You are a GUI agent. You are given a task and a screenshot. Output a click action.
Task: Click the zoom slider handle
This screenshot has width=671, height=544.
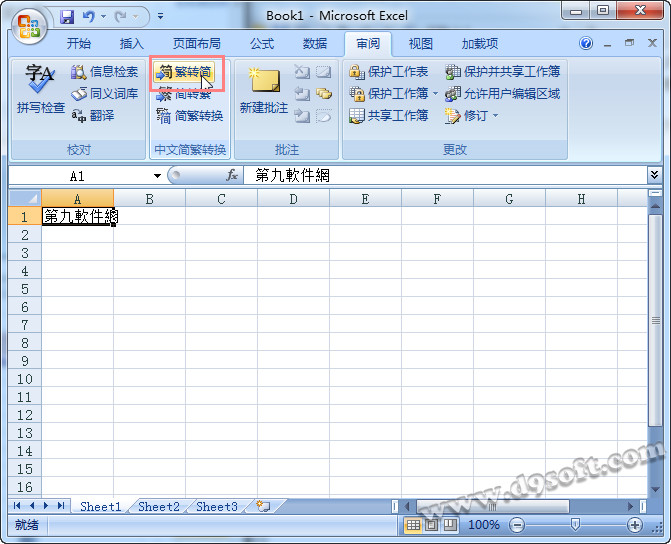[x=576, y=524]
